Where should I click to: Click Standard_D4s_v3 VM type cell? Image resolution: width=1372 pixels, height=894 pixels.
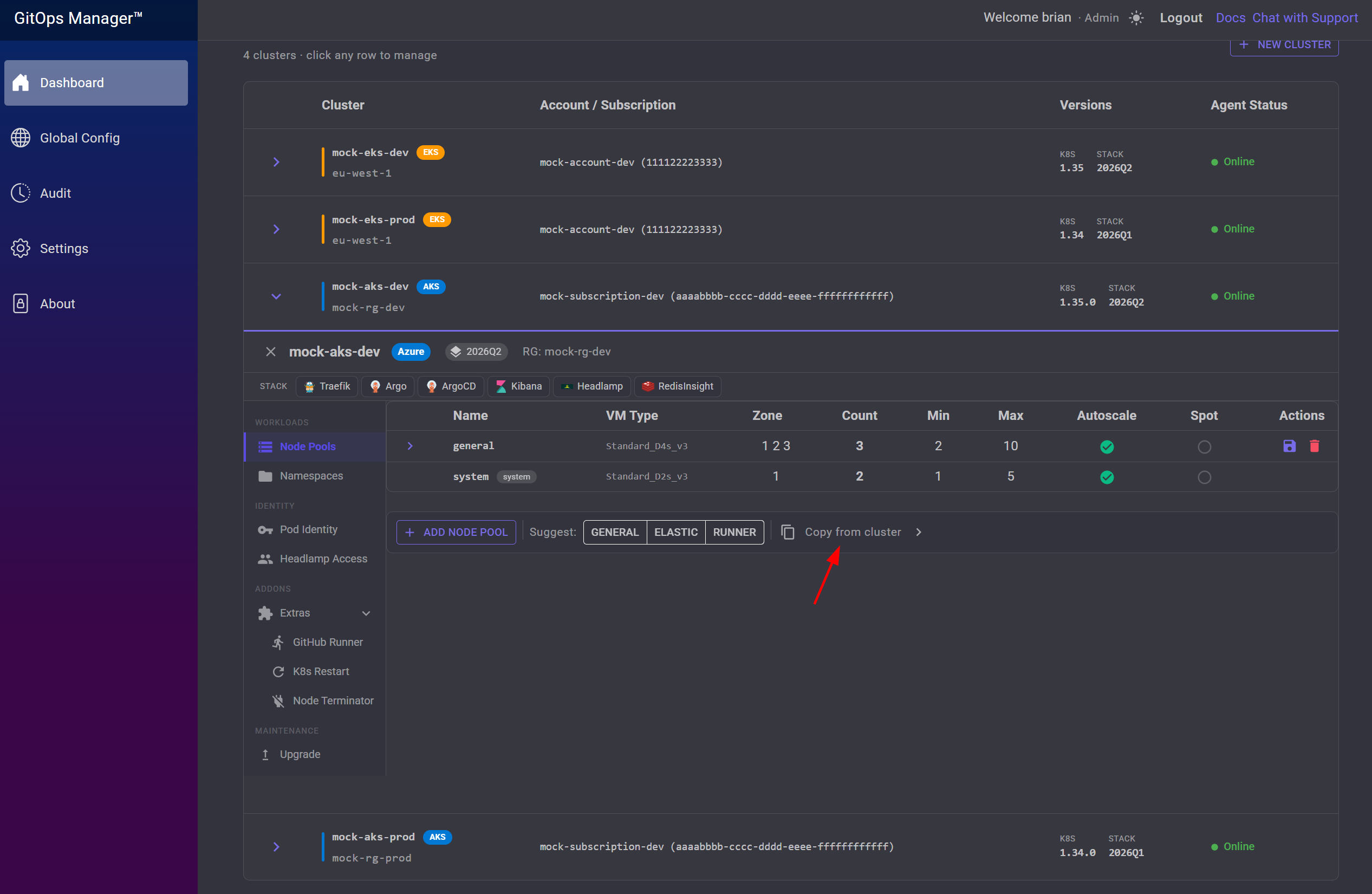[x=646, y=446]
